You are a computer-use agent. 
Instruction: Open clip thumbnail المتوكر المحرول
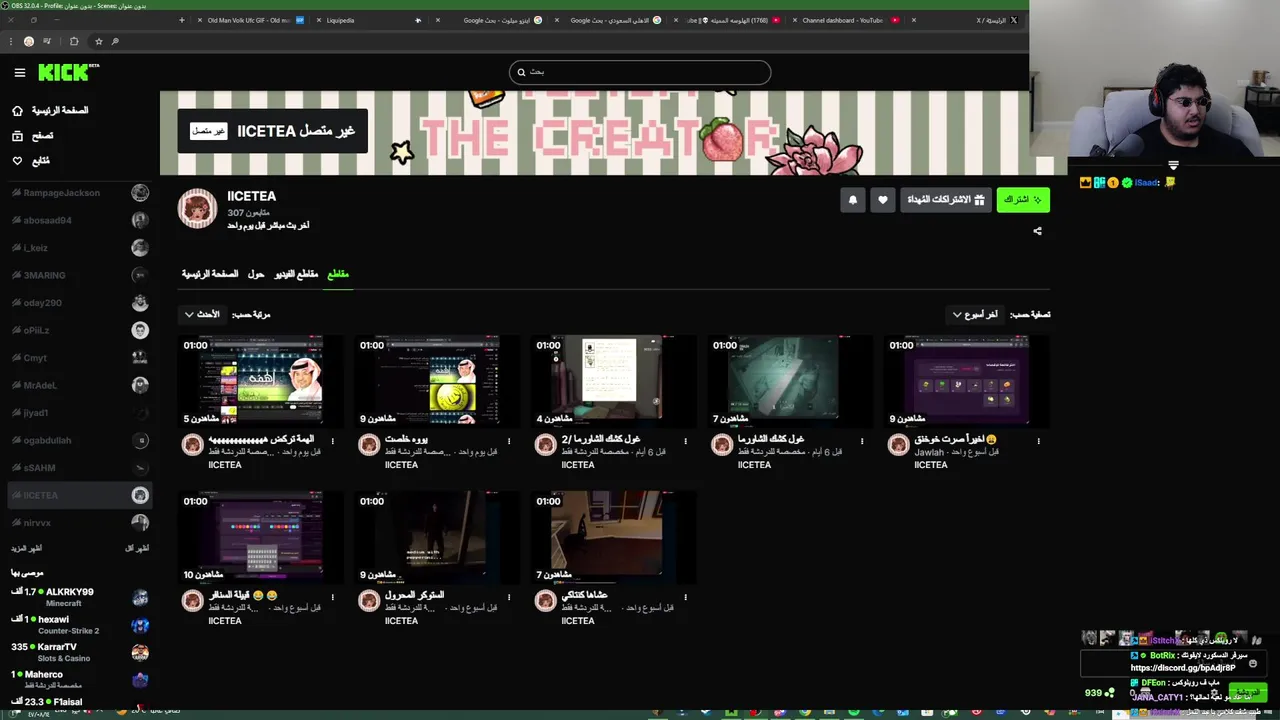436,537
